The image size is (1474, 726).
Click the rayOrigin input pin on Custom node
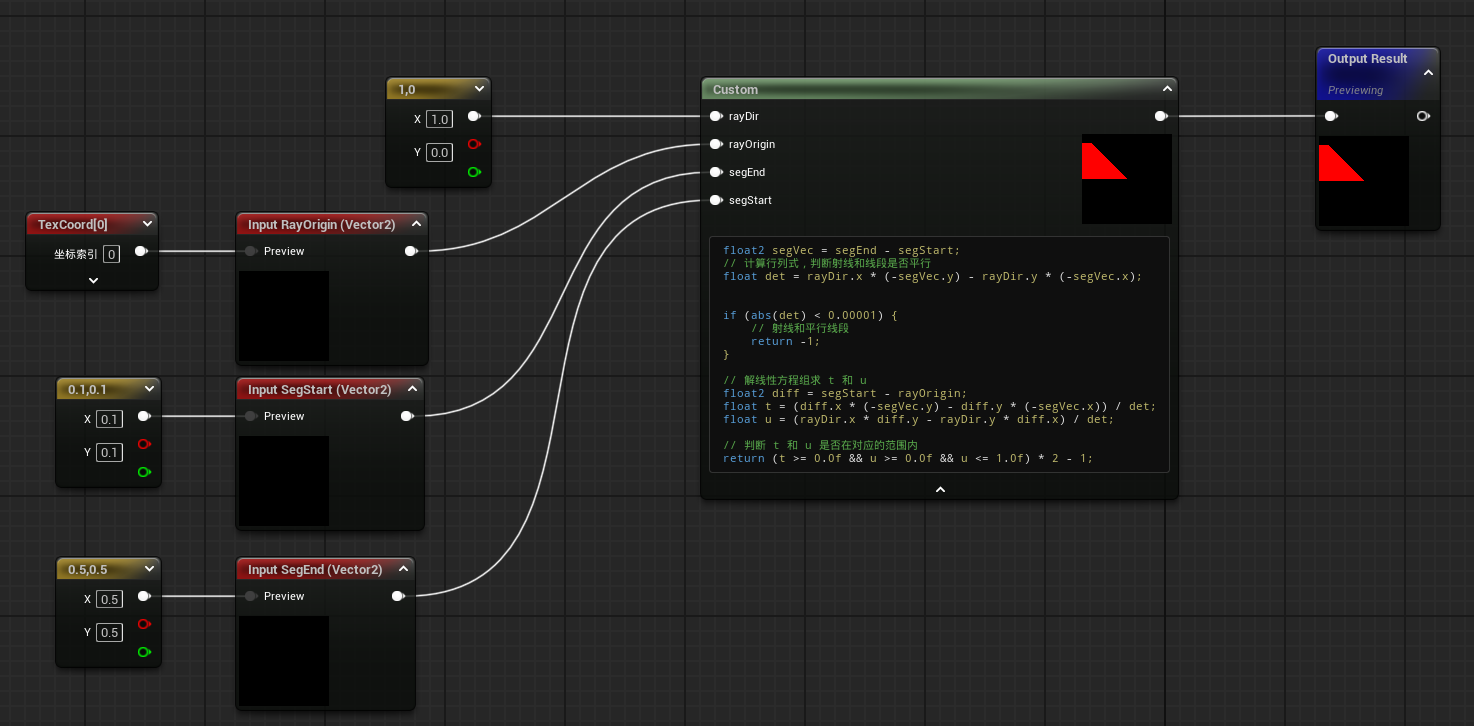(x=716, y=145)
